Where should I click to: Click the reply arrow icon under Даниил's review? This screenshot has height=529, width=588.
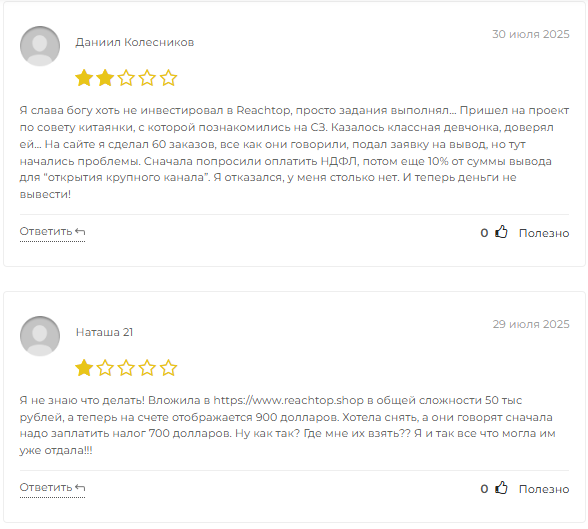click(x=80, y=232)
